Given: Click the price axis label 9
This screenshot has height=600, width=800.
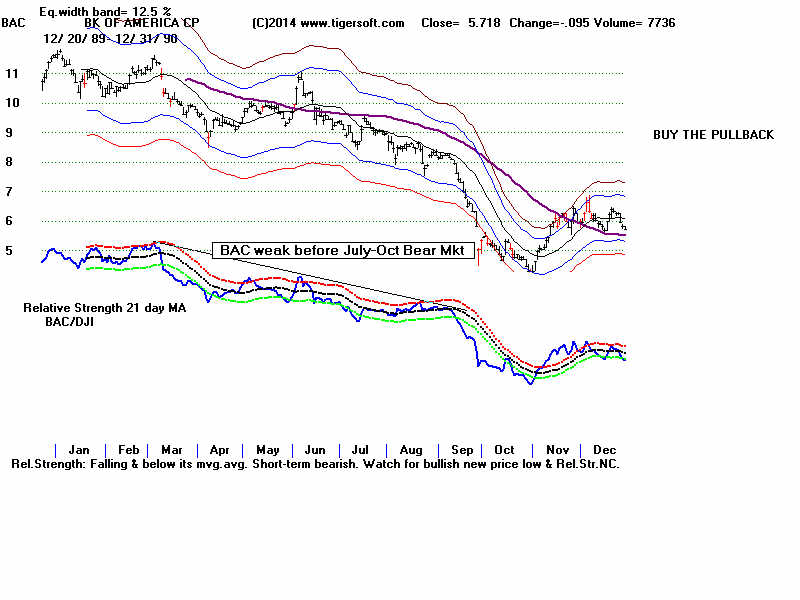Looking at the screenshot, I should (9, 133).
